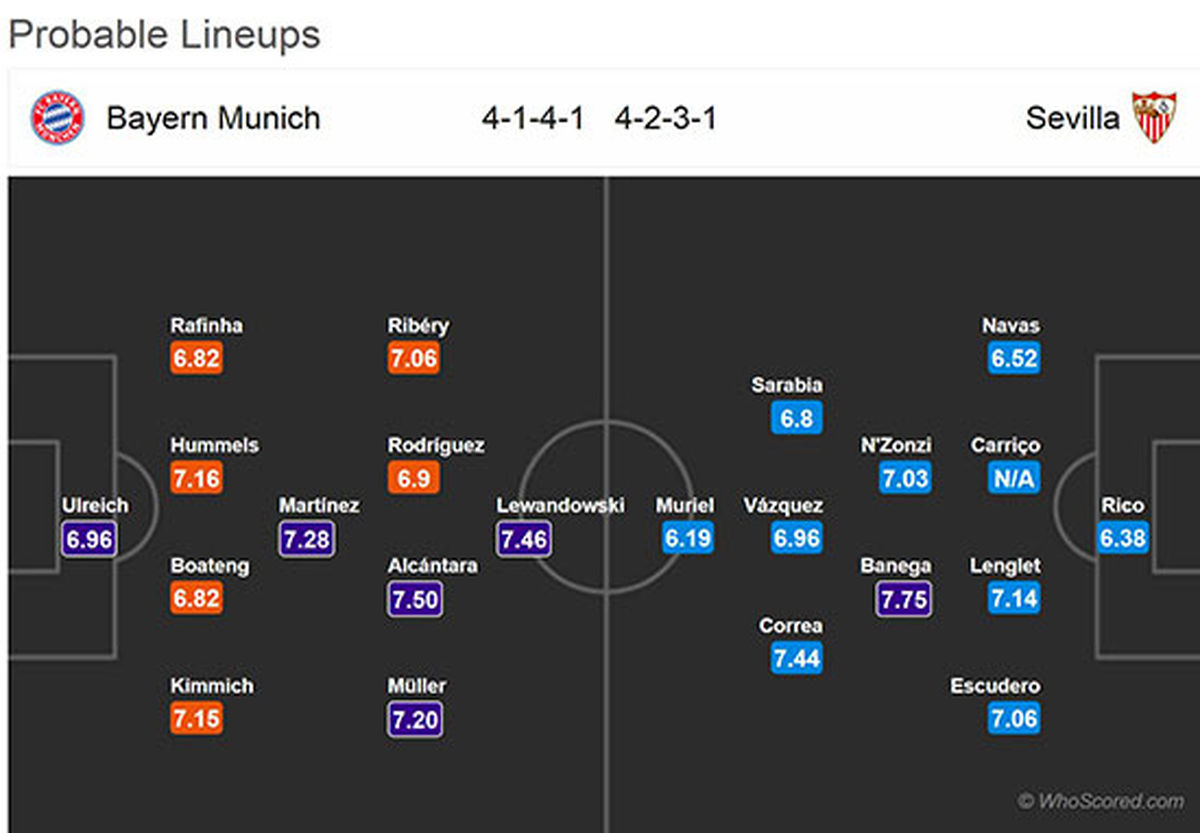Open the Escudero player name
Image resolution: width=1200 pixels, height=833 pixels.
(x=995, y=686)
